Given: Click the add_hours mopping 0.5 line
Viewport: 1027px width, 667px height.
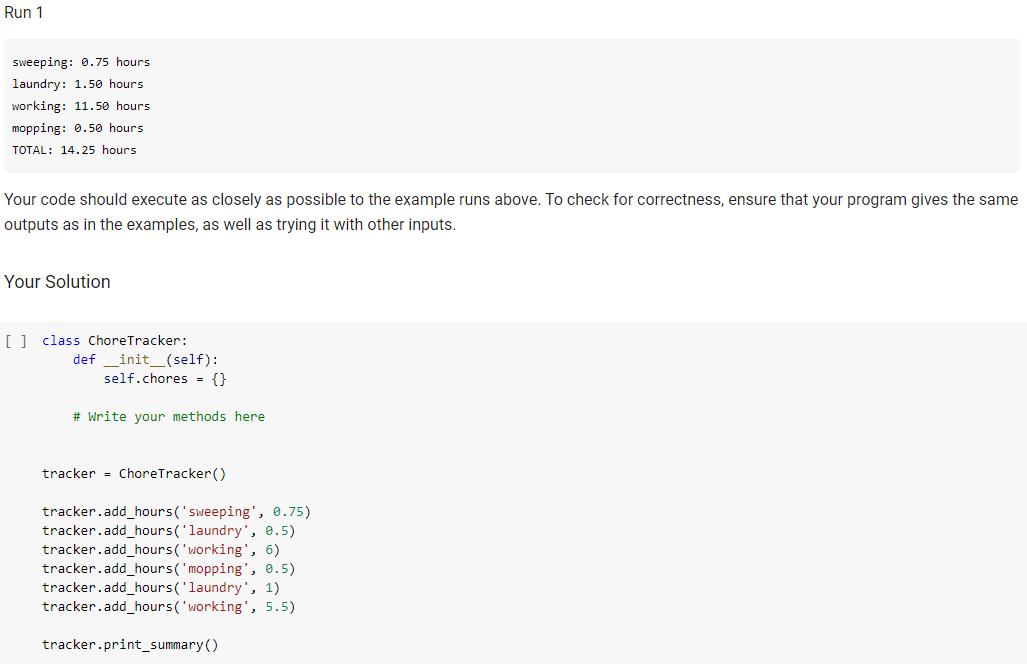Looking at the screenshot, I should [x=168, y=568].
